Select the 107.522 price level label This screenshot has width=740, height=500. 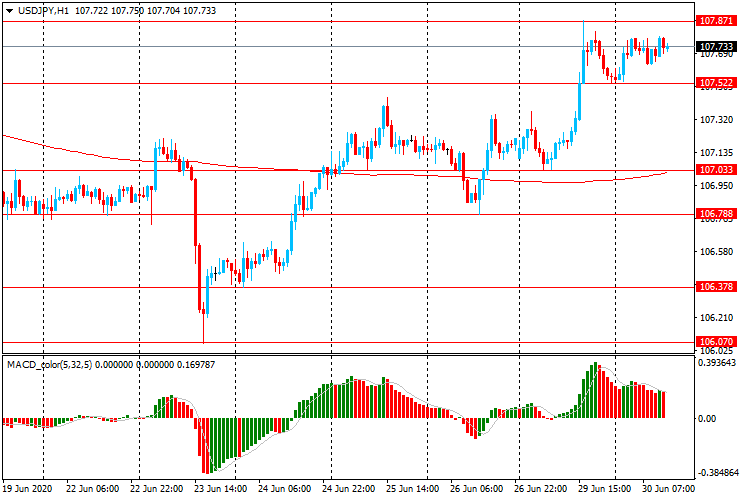(x=716, y=83)
